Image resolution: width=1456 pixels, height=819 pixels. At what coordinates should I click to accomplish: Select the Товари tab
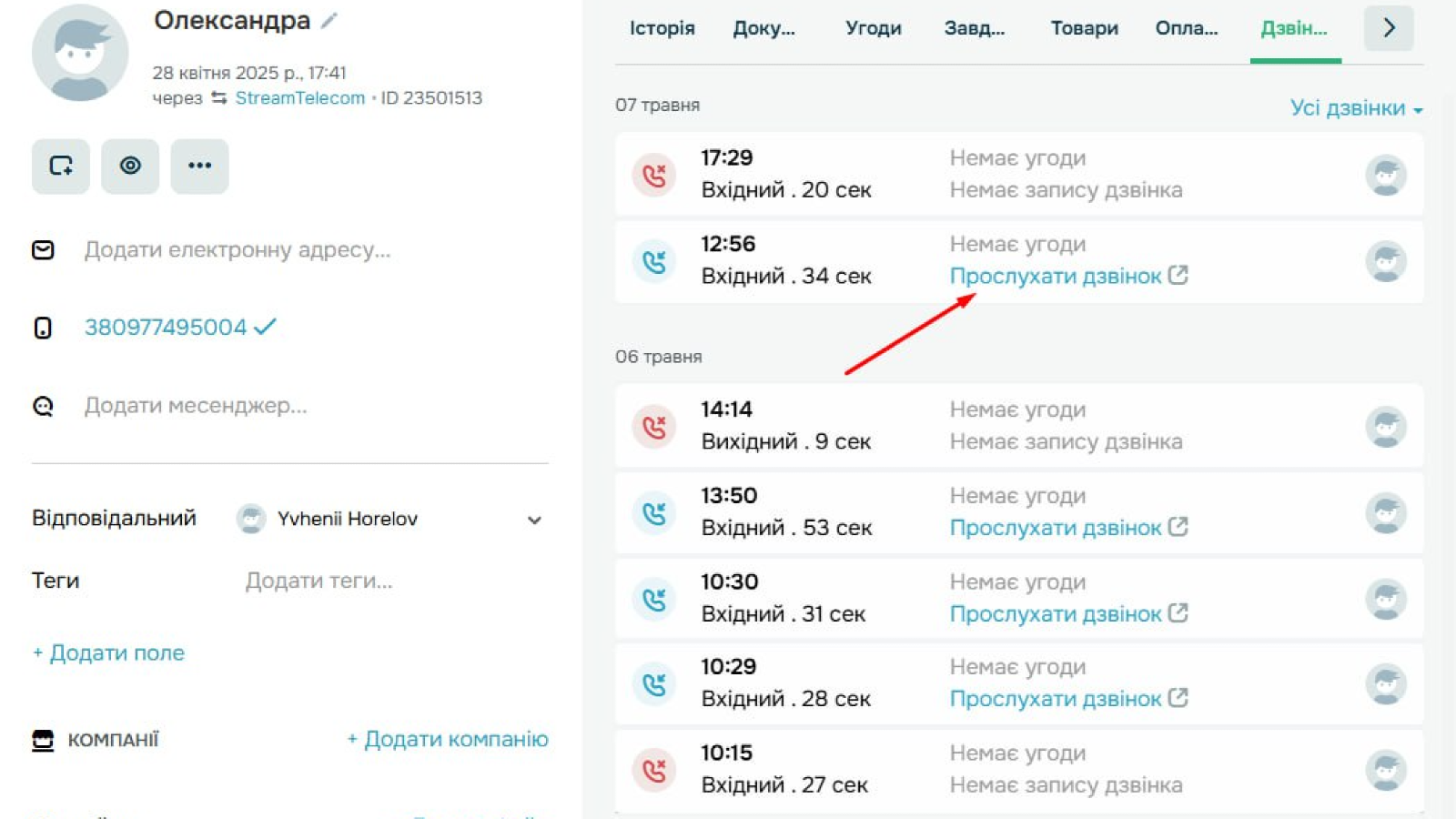1084,28
